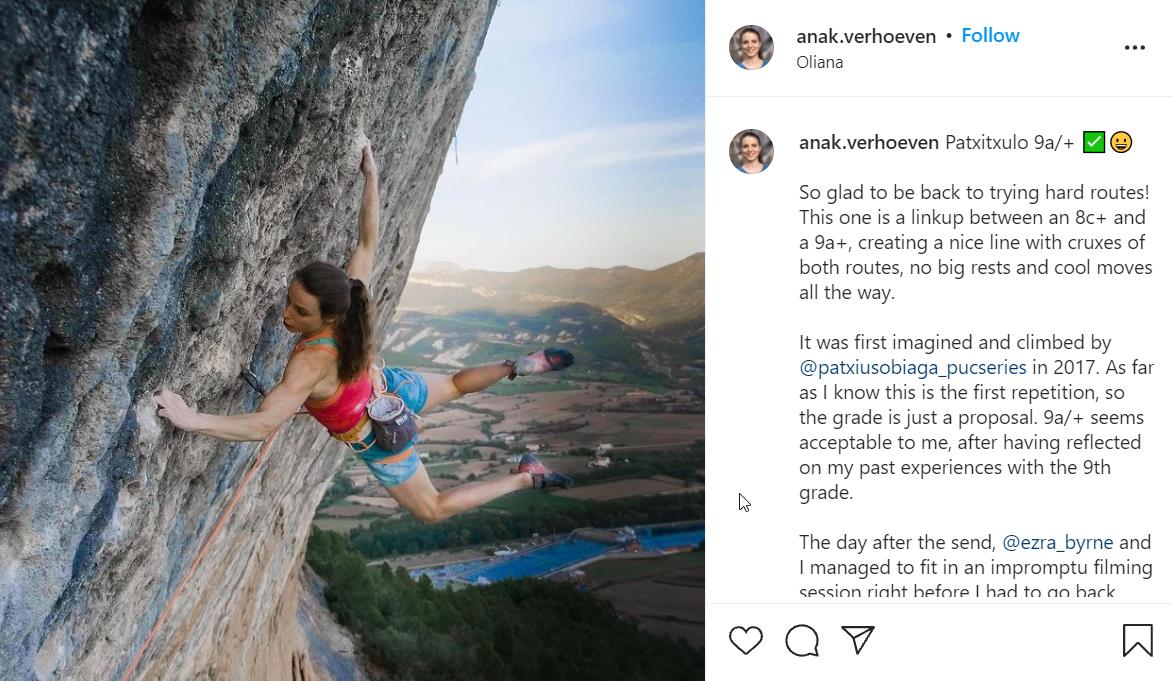Click the dot separator next to the username
1172x681 pixels.
(947, 35)
